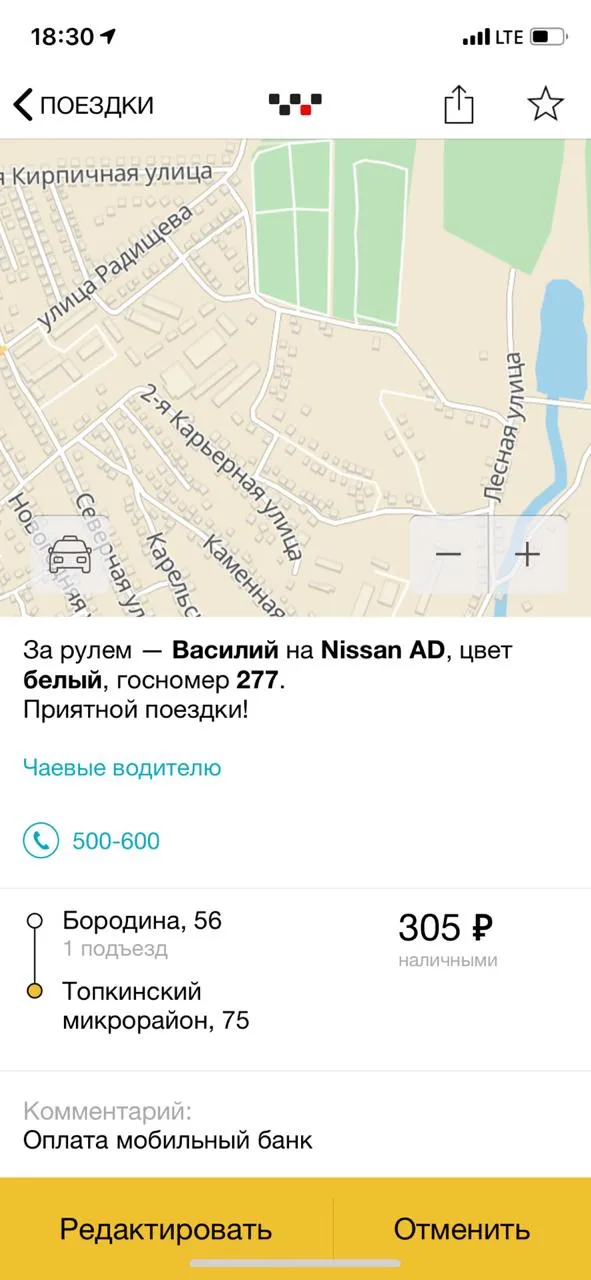Tap the share icon in header
The width and height of the screenshot is (591, 1280).
click(x=458, y=104)
